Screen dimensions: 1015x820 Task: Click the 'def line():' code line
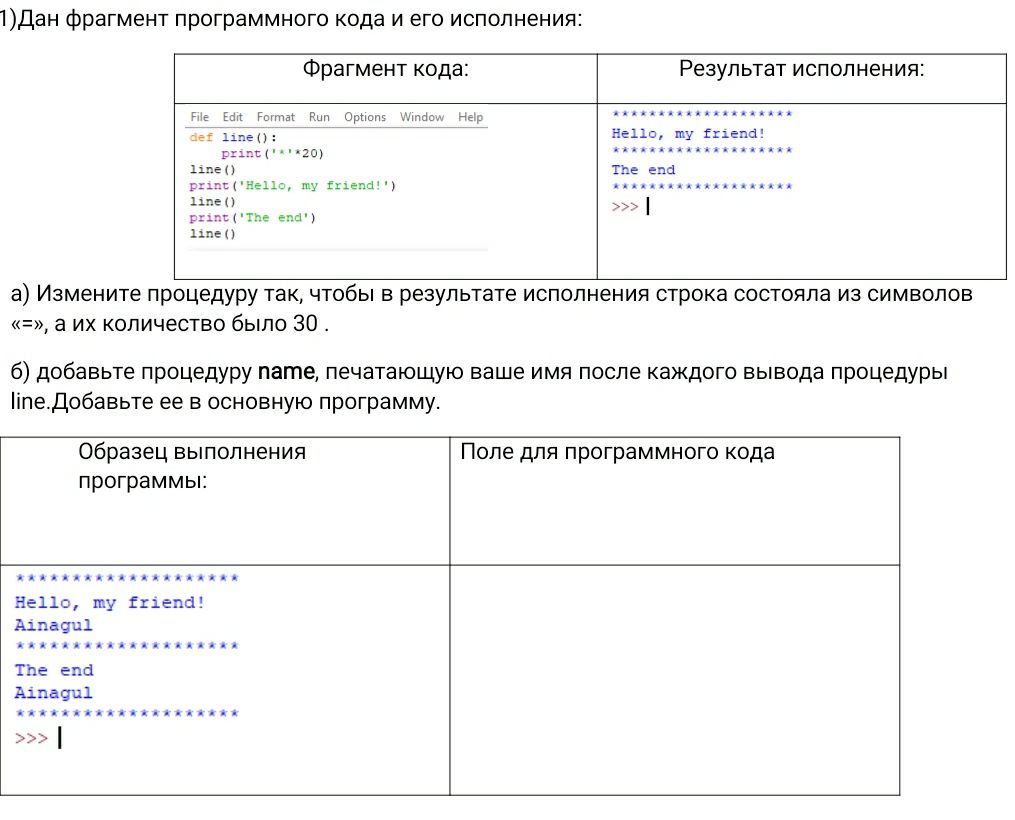coord(233,137)
